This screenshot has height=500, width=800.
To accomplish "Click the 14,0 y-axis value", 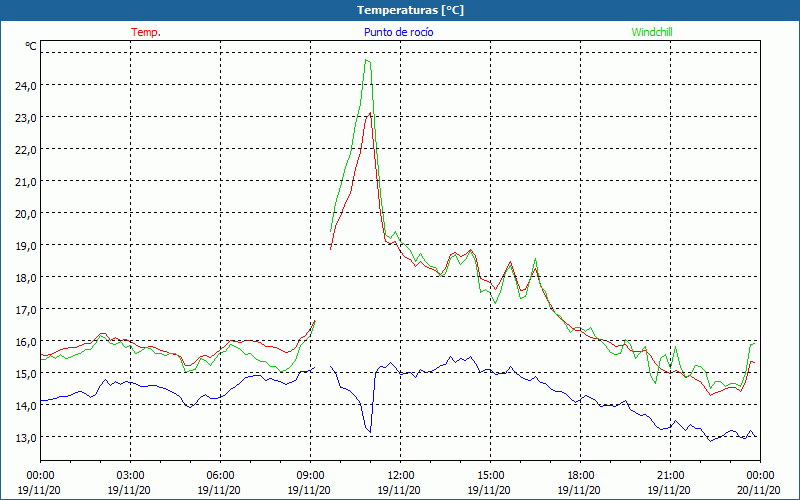I will 26,406.
